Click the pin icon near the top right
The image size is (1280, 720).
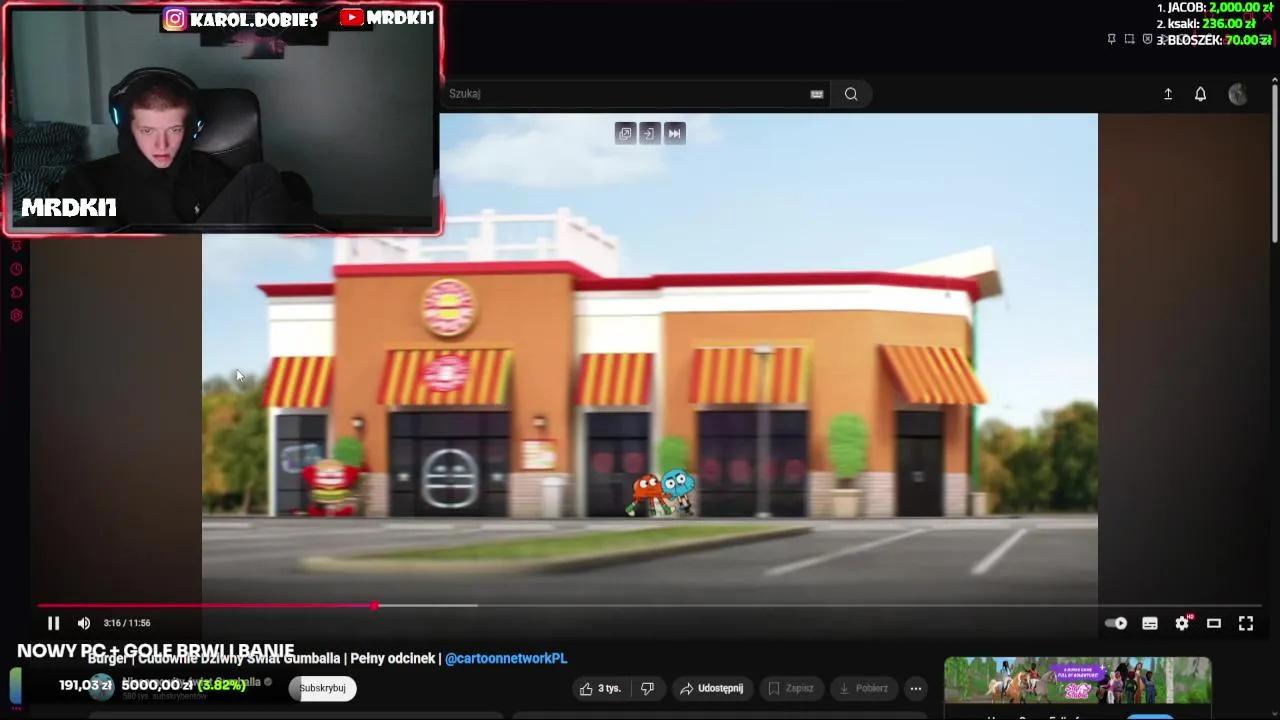tap(1111, 39)
